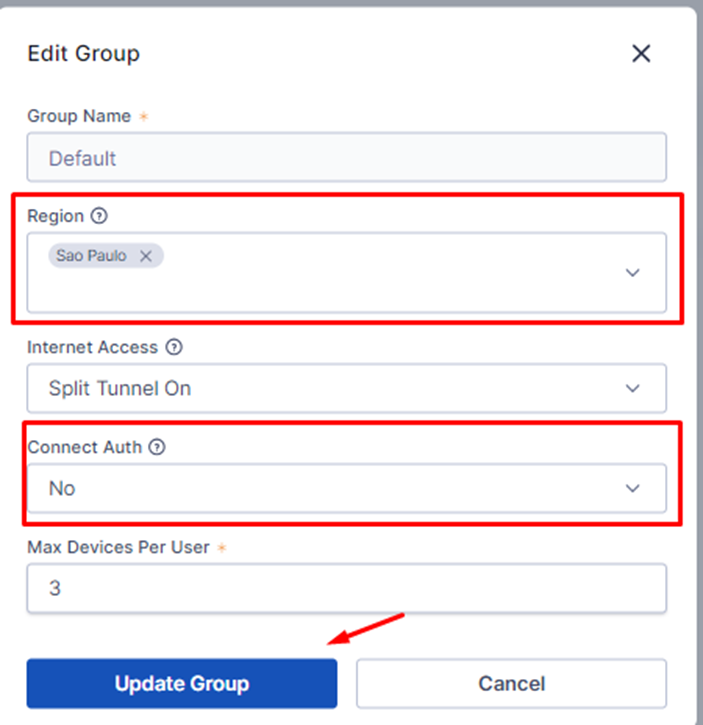Remove the Sao Paulo region tag
This screenshot has height=725, width=703.
click(146, 256)
